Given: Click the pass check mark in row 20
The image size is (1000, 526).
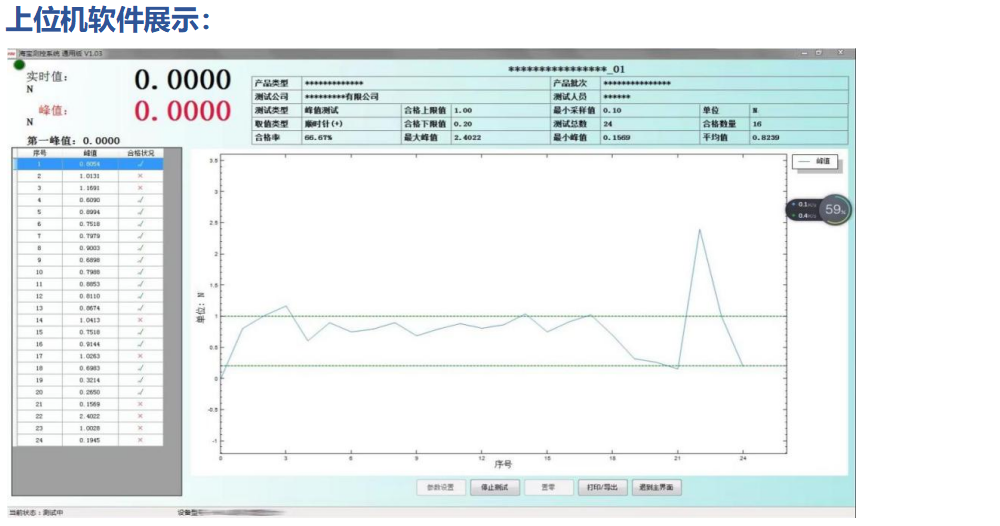Looking at the screenshot, I should [x=140, y=392].
